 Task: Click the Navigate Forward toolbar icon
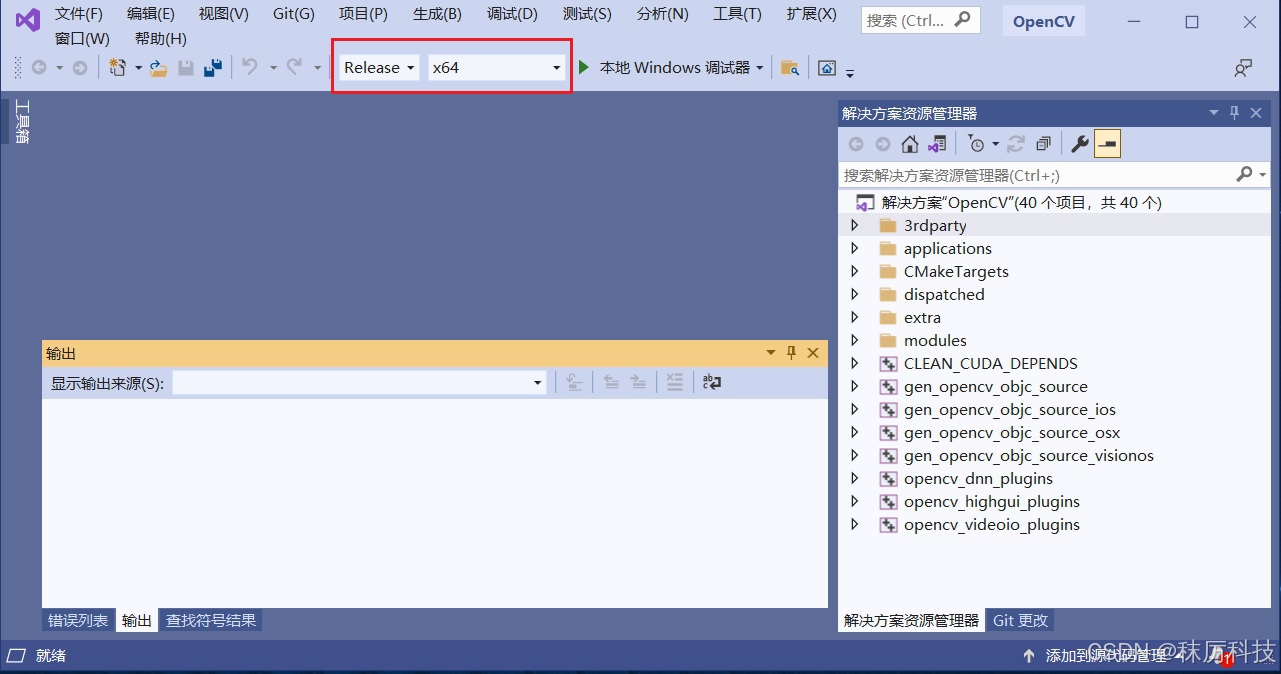click(79, 68)
